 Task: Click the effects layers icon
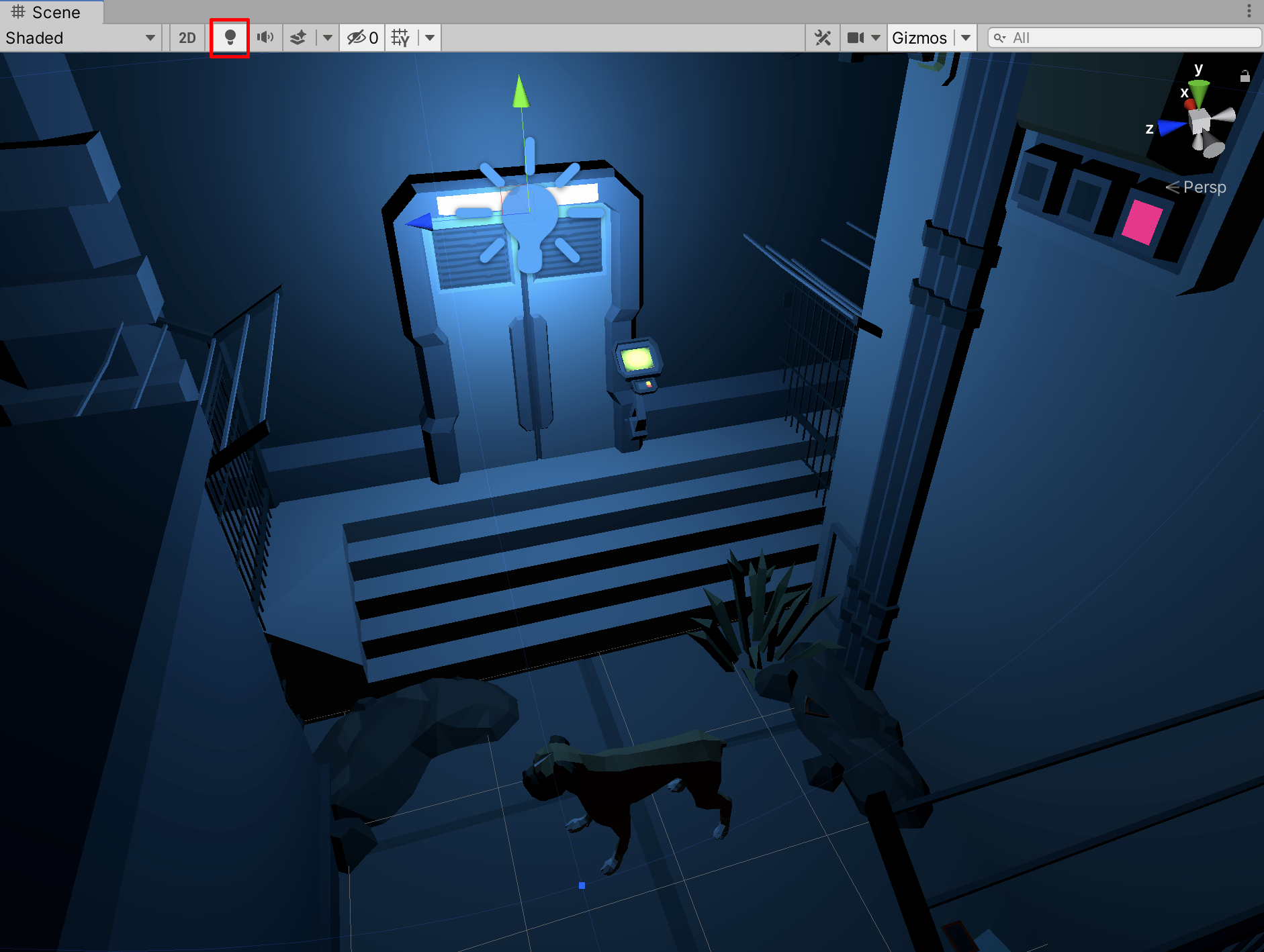click(298, 38)
